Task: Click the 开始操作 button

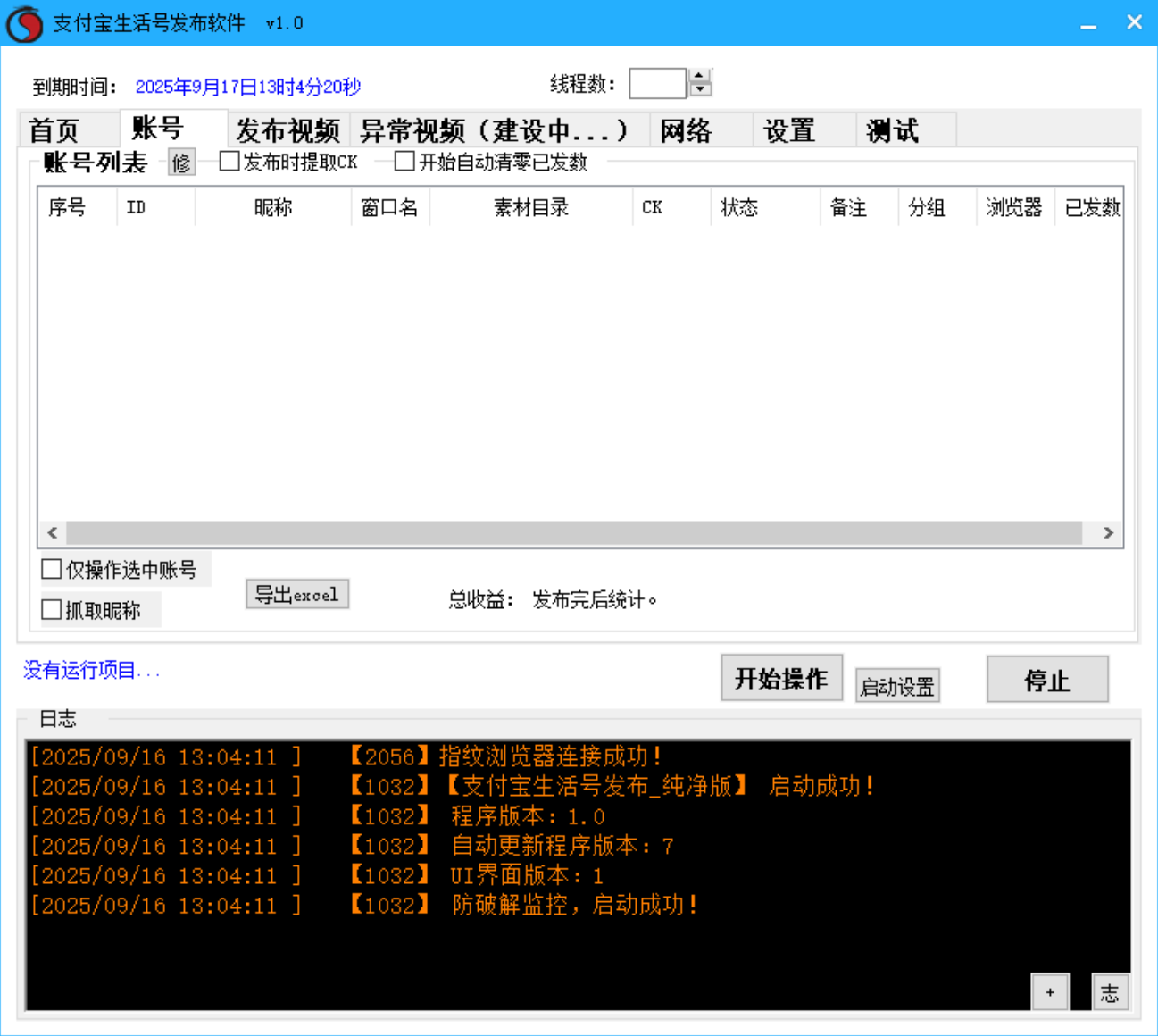Action: pyautogui.click(x=781, y=677)
